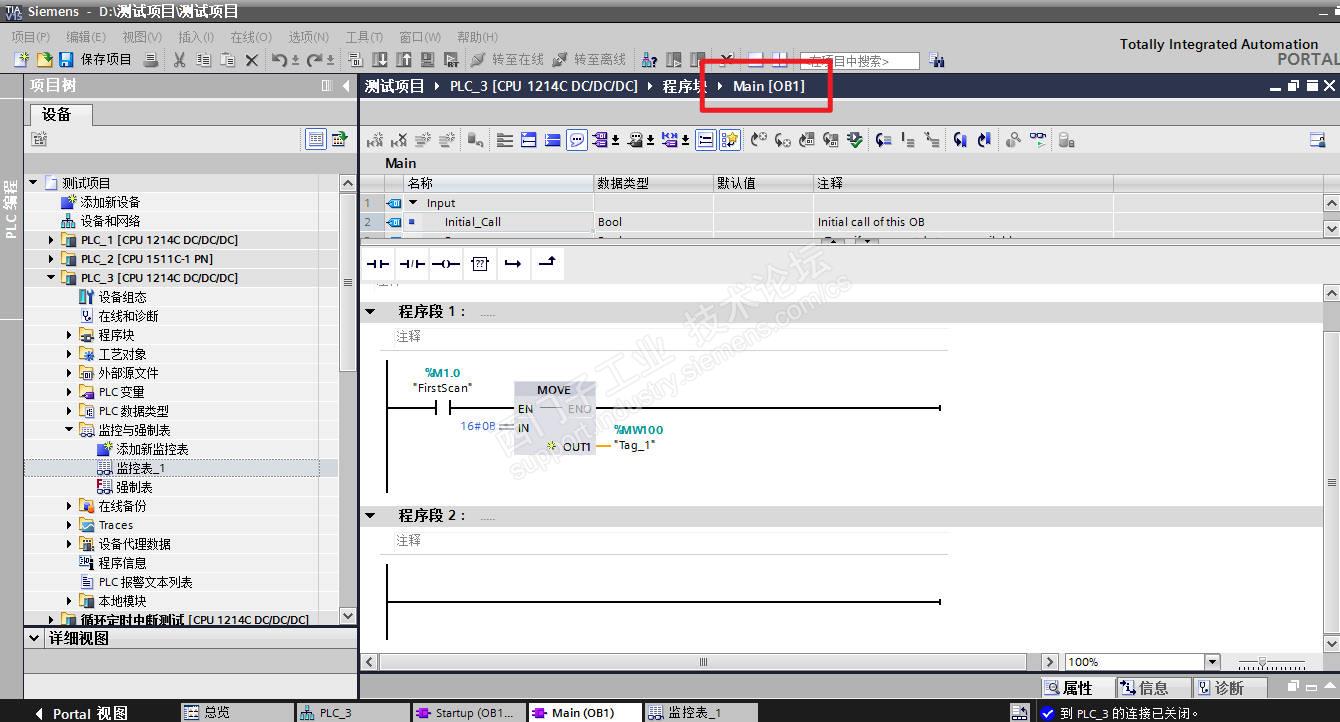Insert a coil instruction

click(x=446, y=264)
